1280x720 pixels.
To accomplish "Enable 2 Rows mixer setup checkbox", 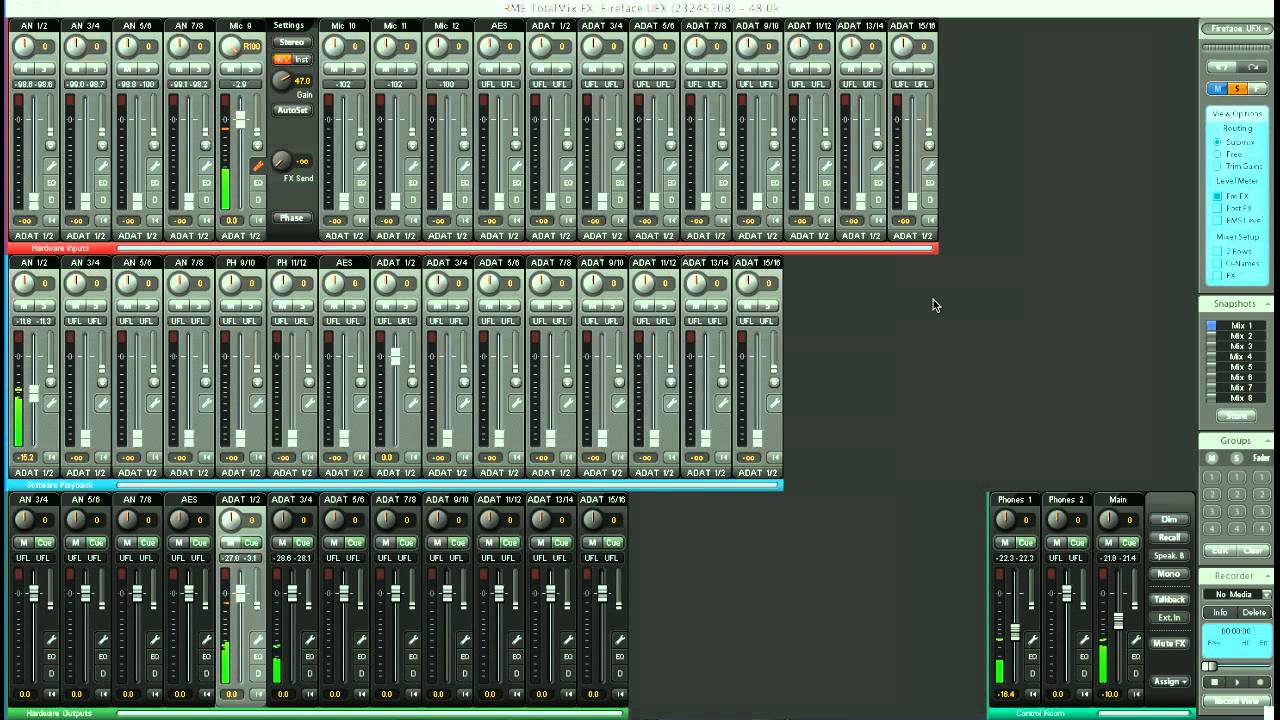I will pyautogui.click(x=1216, y=251).
